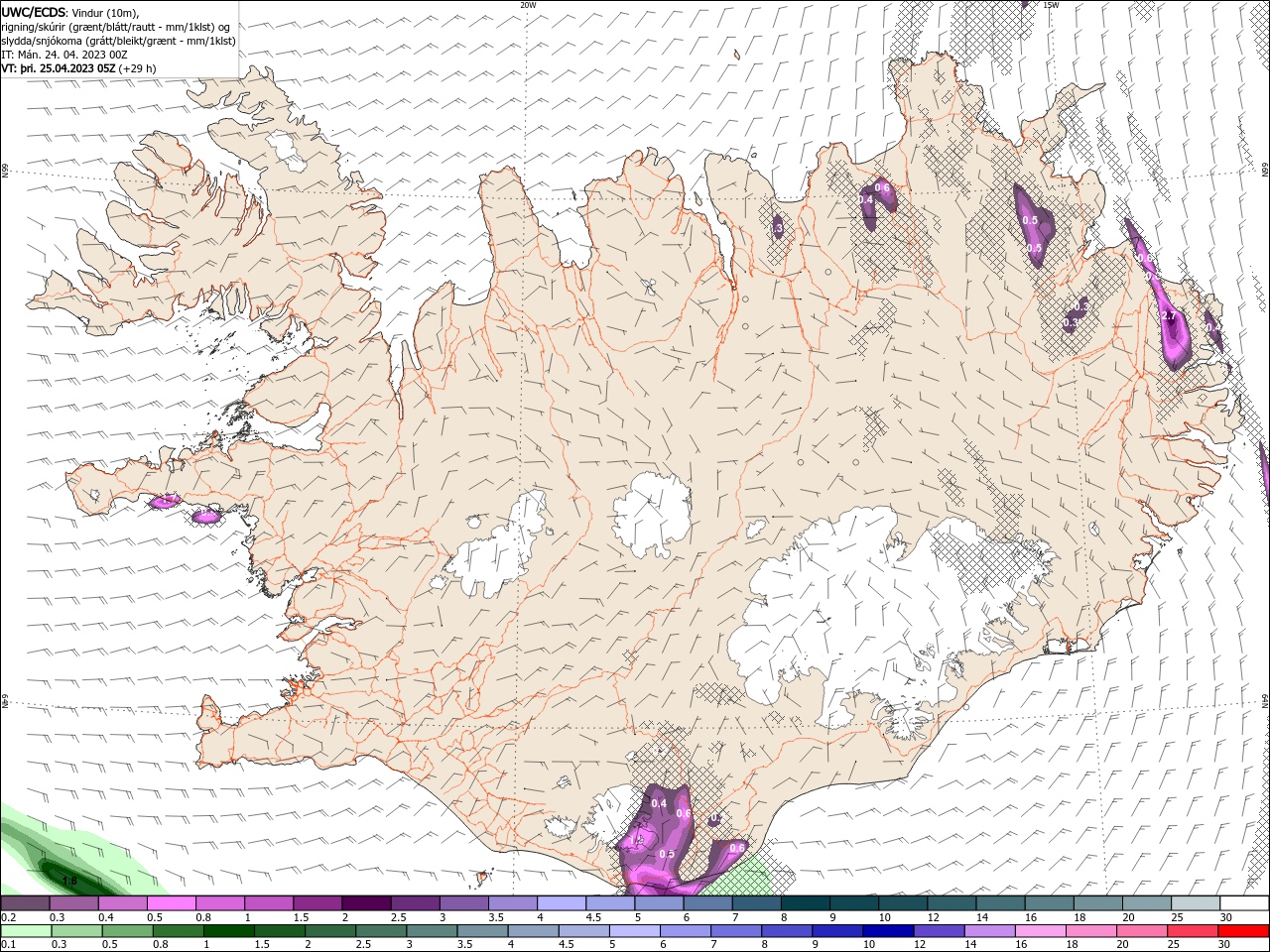Viewport: 1270px width, 952px height.
Task: Pick the darkest green 1 mm rain swatch
Action: tap(229, 930)
